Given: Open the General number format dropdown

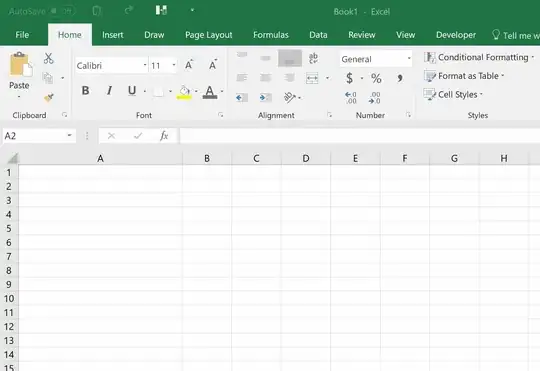Looking at the screenshot, I should 408,59.
